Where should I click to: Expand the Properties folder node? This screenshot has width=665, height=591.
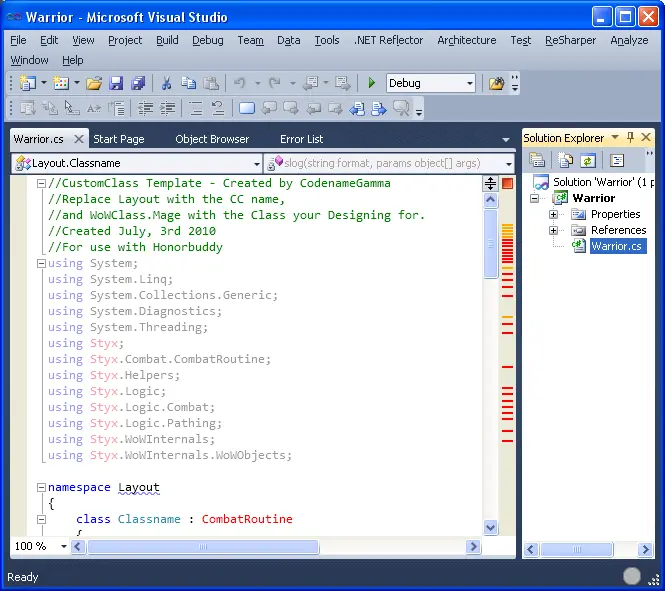553,215
